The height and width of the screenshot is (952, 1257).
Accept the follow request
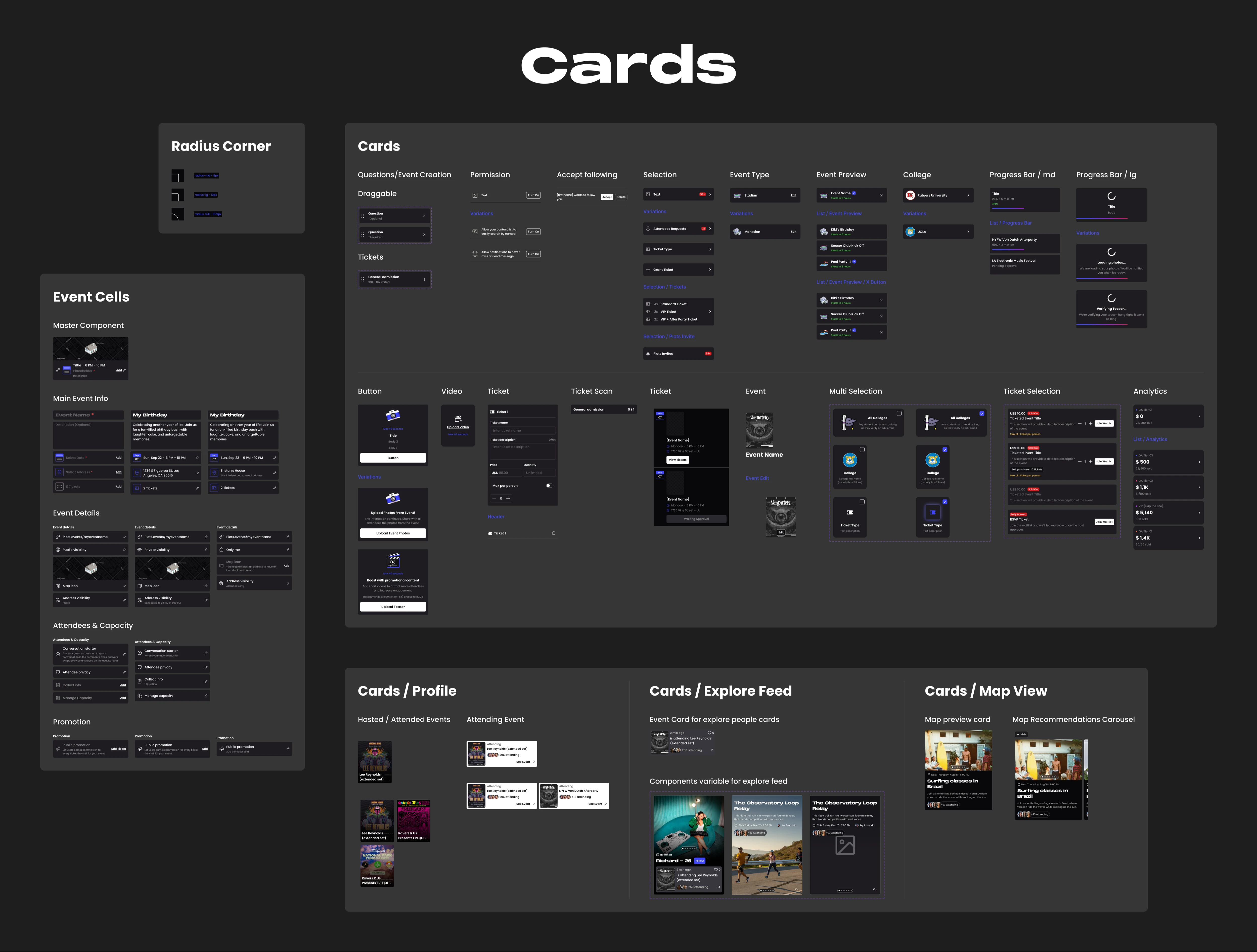point(607,197)
